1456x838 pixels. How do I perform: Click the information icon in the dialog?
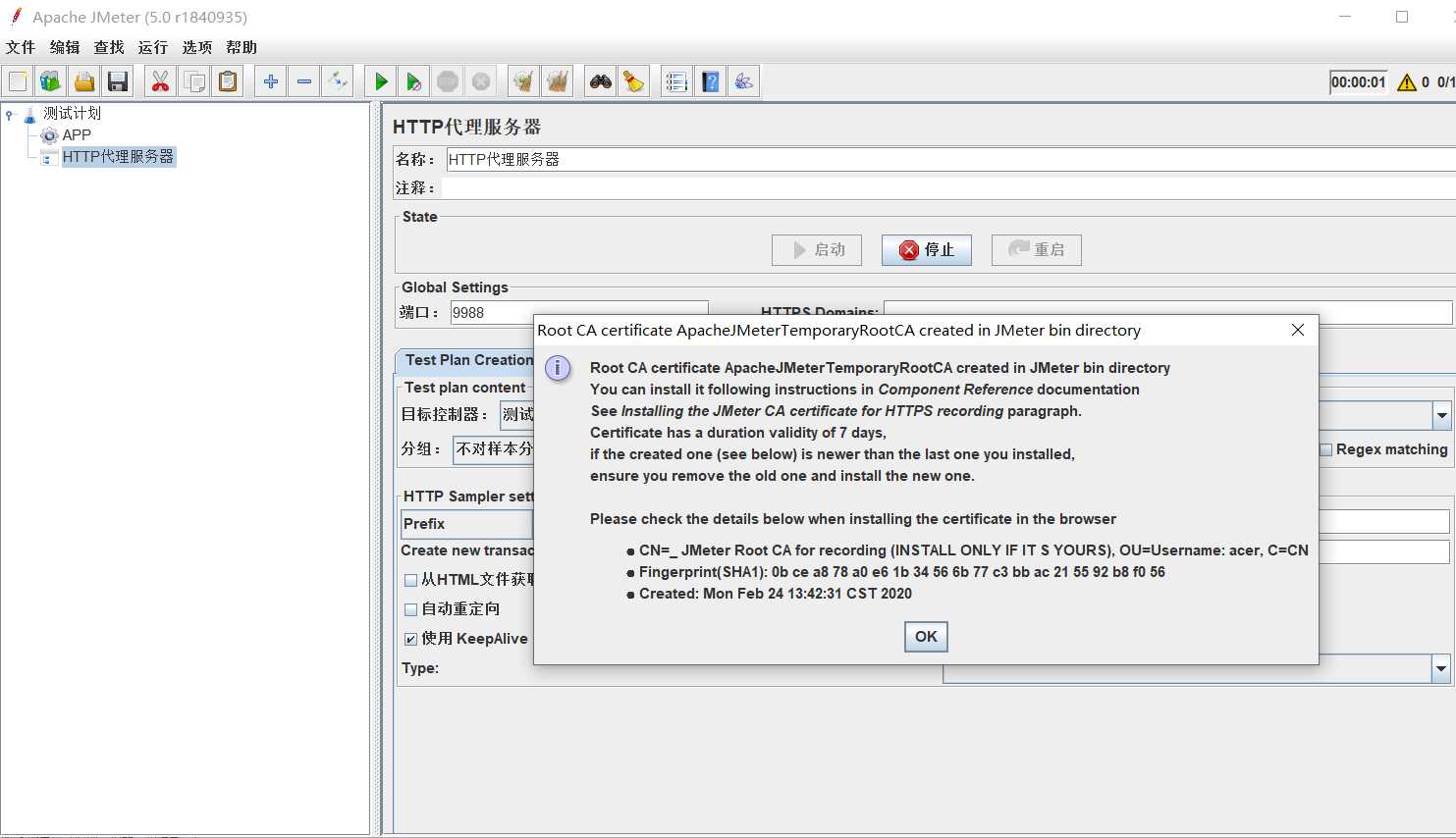point(558,369)
